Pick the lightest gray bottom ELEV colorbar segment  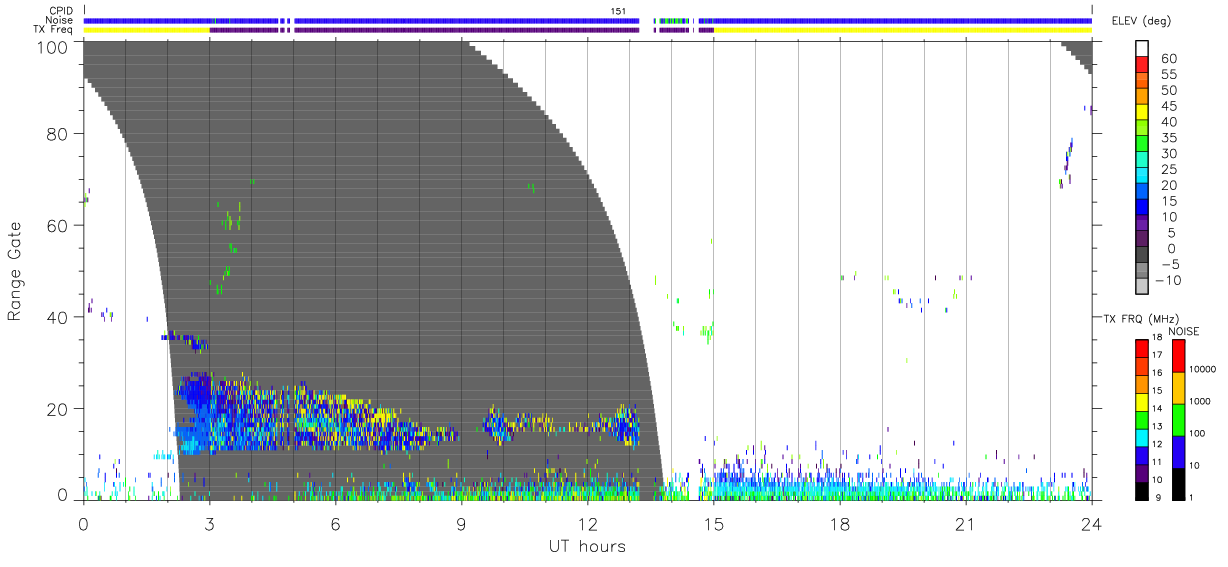click(x=1142, y=288)
